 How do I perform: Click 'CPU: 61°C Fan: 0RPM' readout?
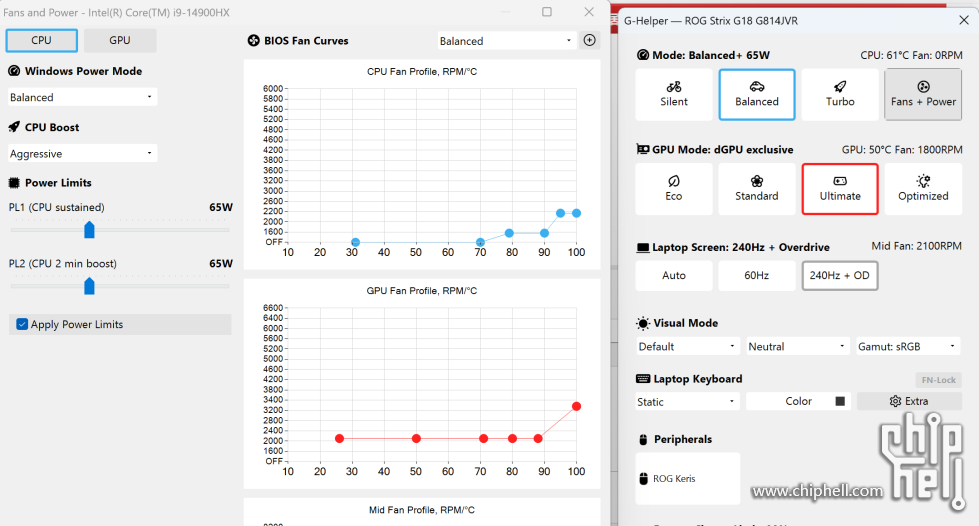coord(911,55)
